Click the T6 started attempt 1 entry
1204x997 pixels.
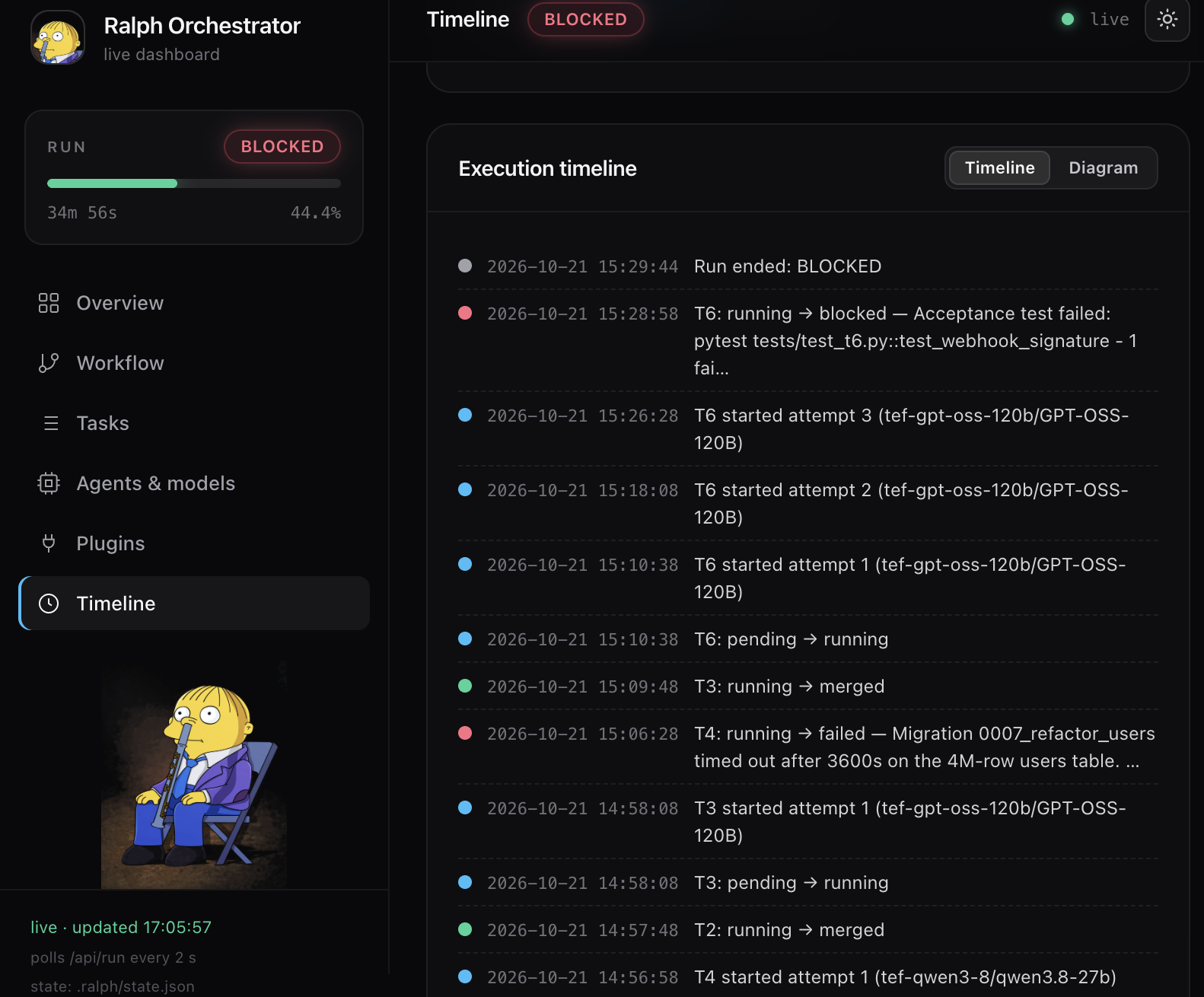808,578
